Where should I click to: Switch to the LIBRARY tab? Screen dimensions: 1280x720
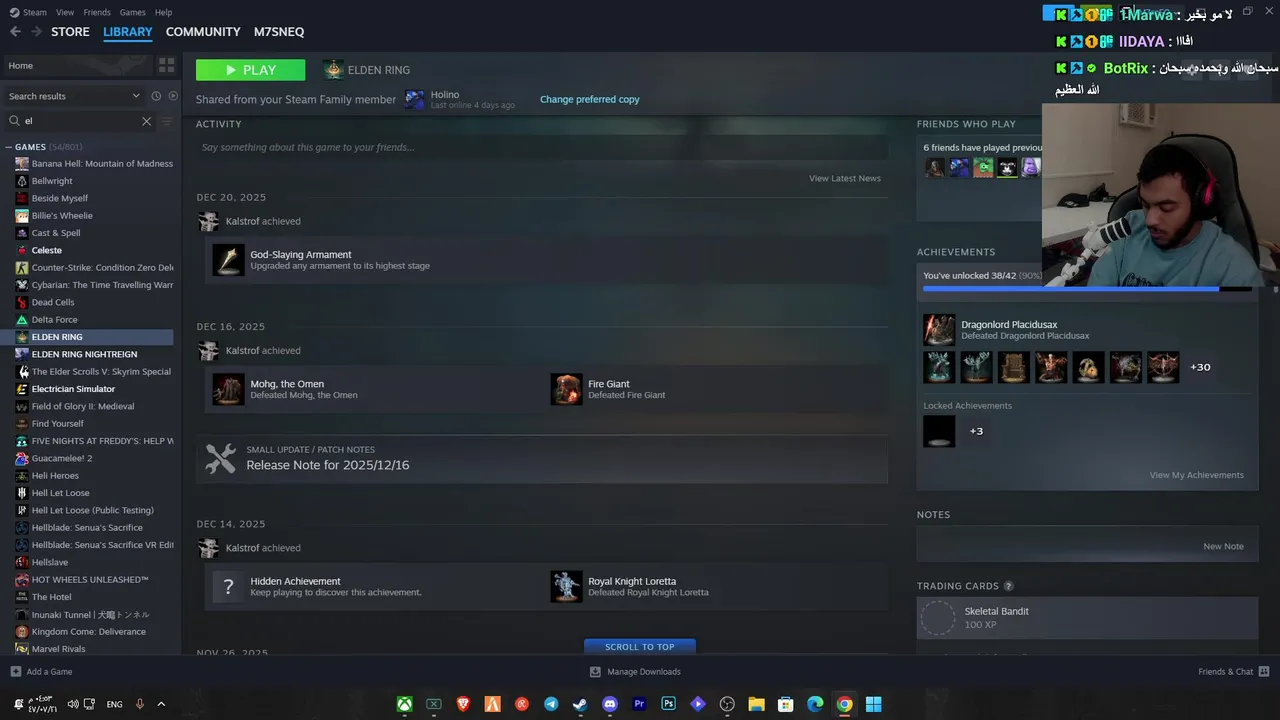128,32
